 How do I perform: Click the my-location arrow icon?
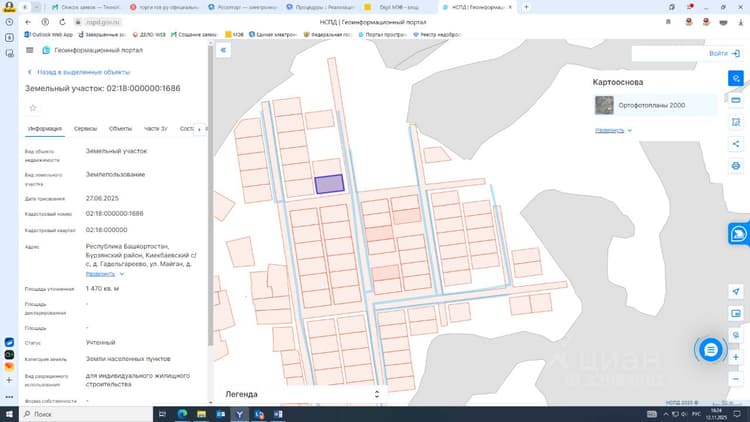736,291
